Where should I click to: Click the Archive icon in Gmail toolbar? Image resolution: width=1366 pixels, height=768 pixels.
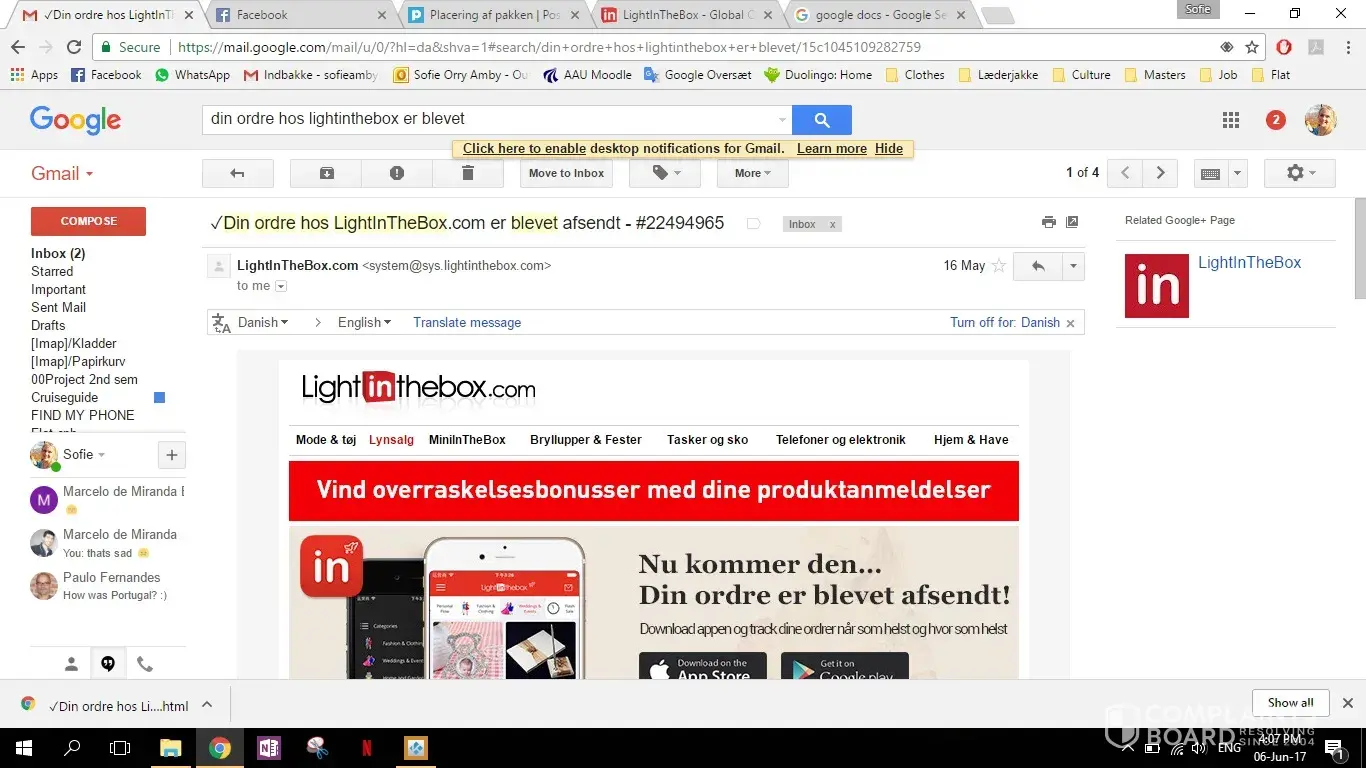(326, 173)
